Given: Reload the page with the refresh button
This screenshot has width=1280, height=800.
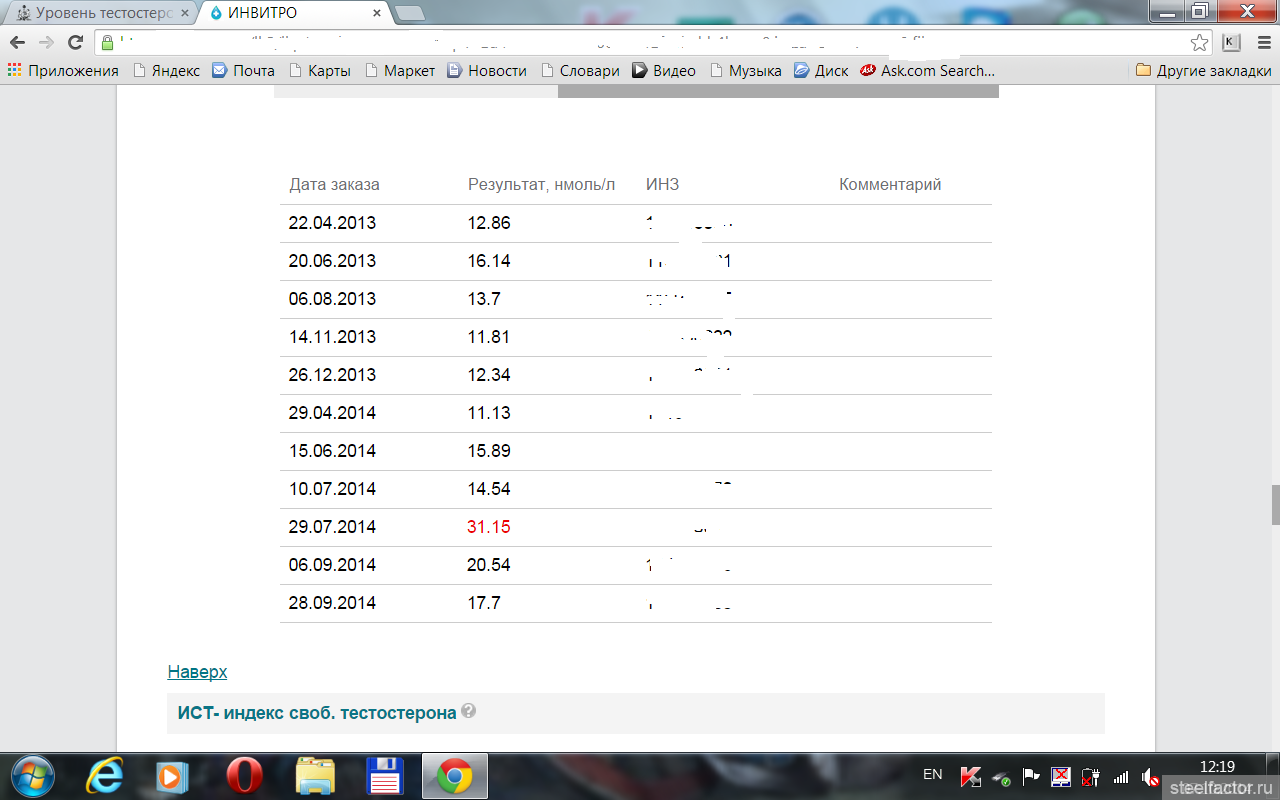Looking at the screenshot, I should tap(75, 42).
